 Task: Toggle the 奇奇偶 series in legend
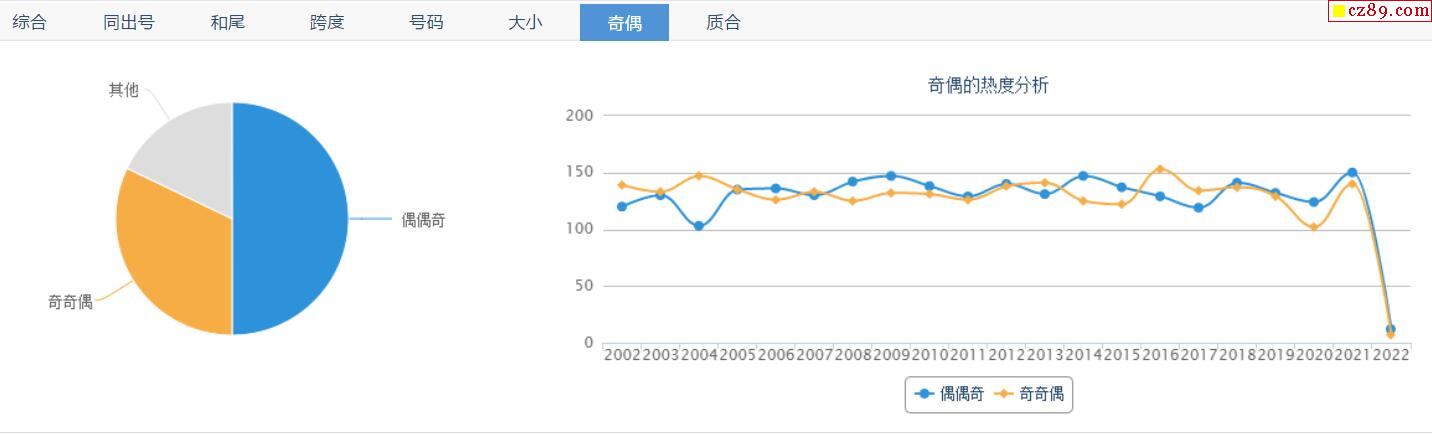click(x=1030, y=394)
